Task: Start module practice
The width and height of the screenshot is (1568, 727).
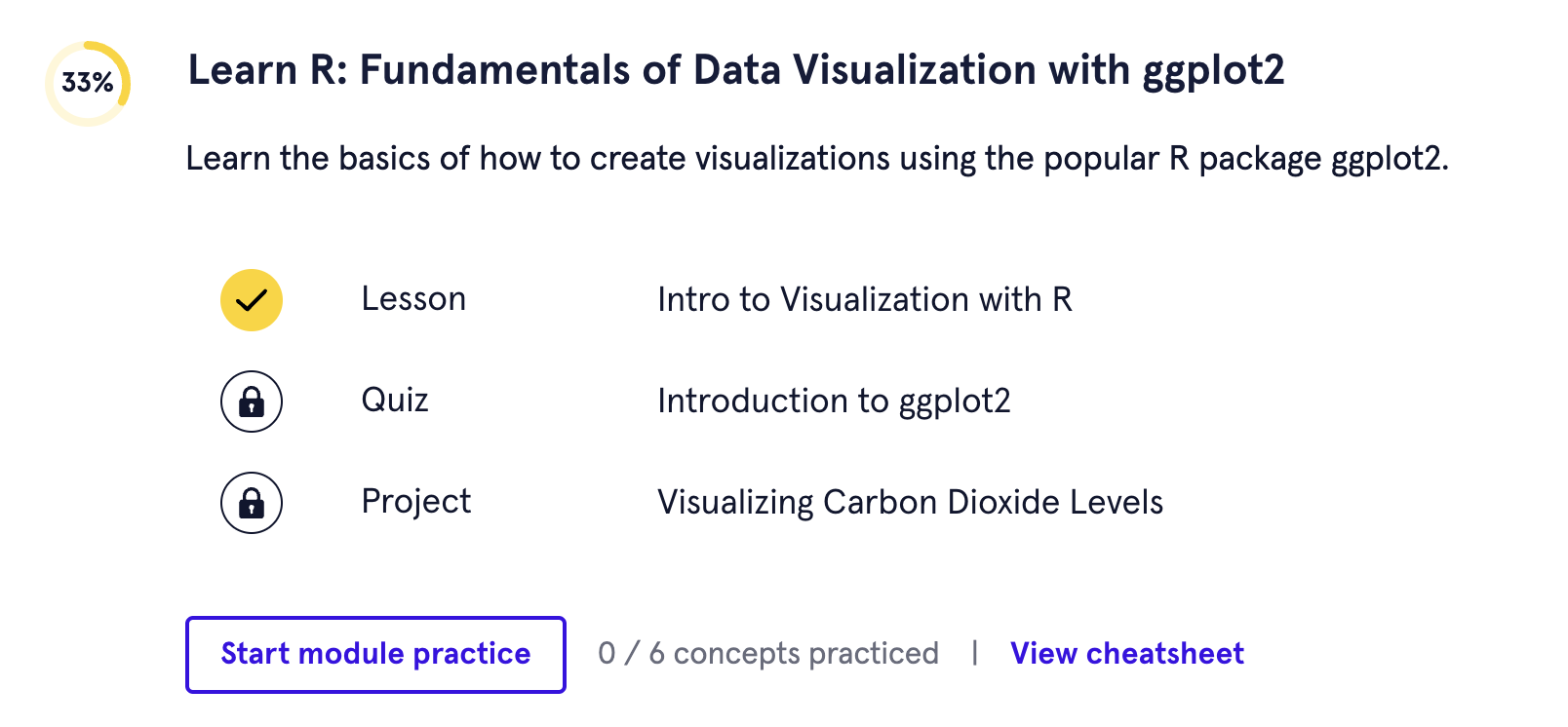Action: [x=375, y=654]
